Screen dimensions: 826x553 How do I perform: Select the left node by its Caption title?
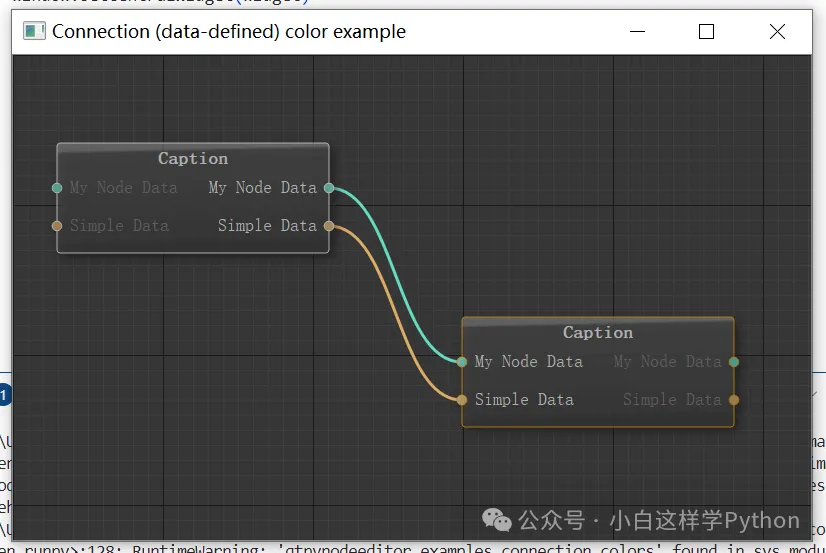pyautogui.click(x=193, y=159)
